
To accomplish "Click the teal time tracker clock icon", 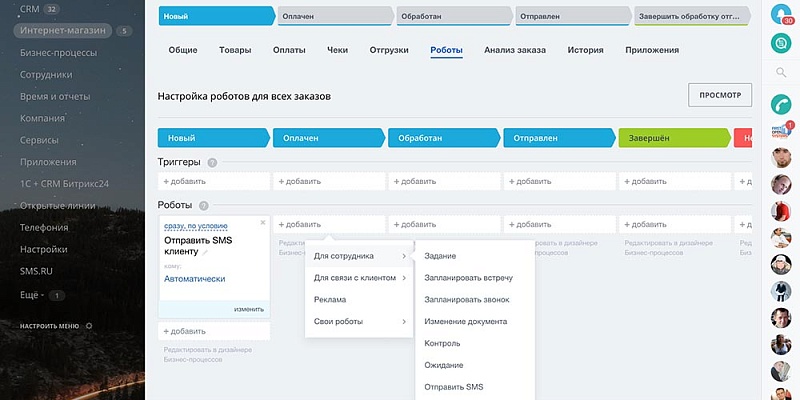I will [782, 43].
